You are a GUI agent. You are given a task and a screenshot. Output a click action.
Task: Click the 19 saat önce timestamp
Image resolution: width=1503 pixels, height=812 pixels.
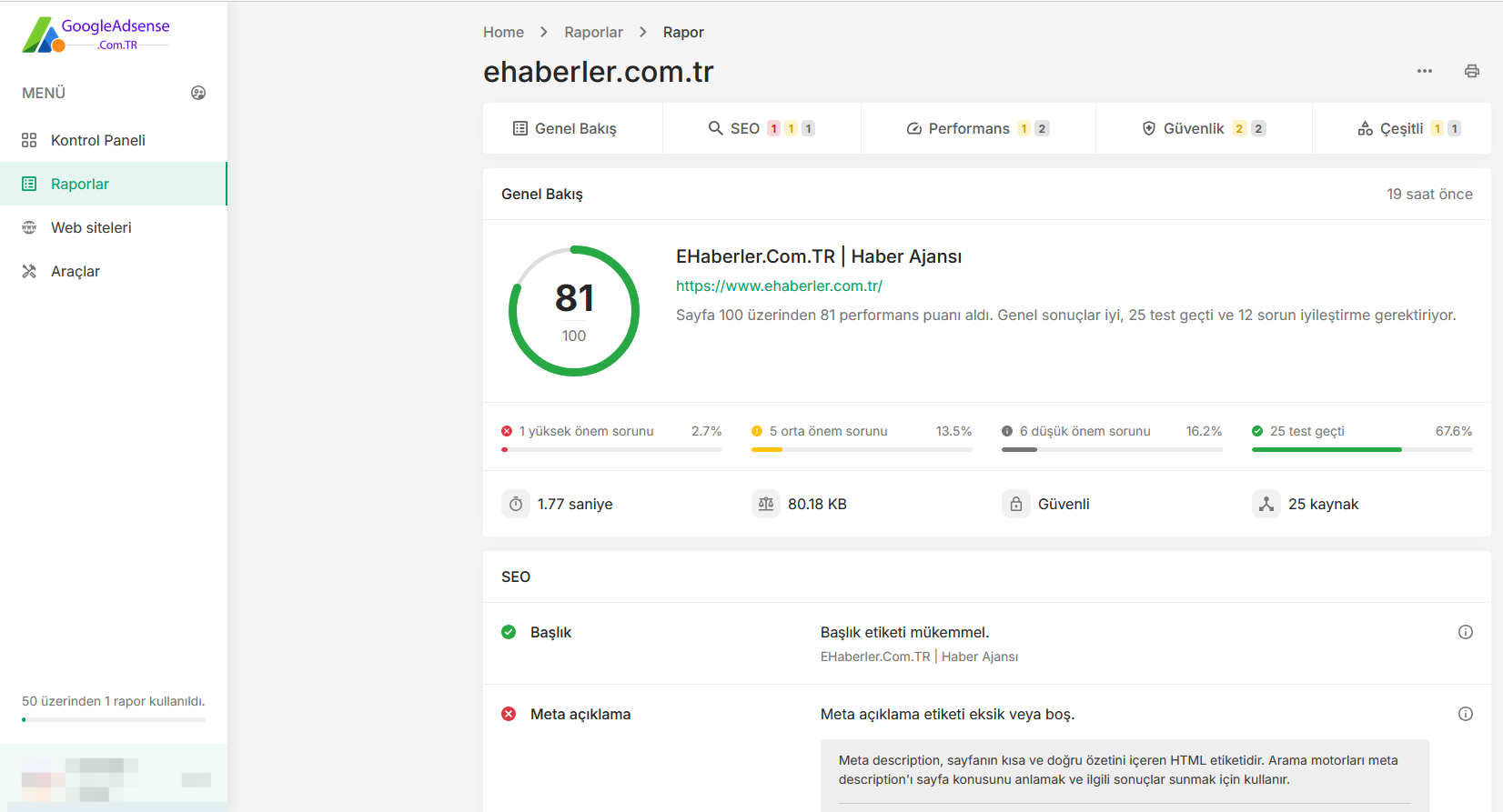[x=1429, y=194]
